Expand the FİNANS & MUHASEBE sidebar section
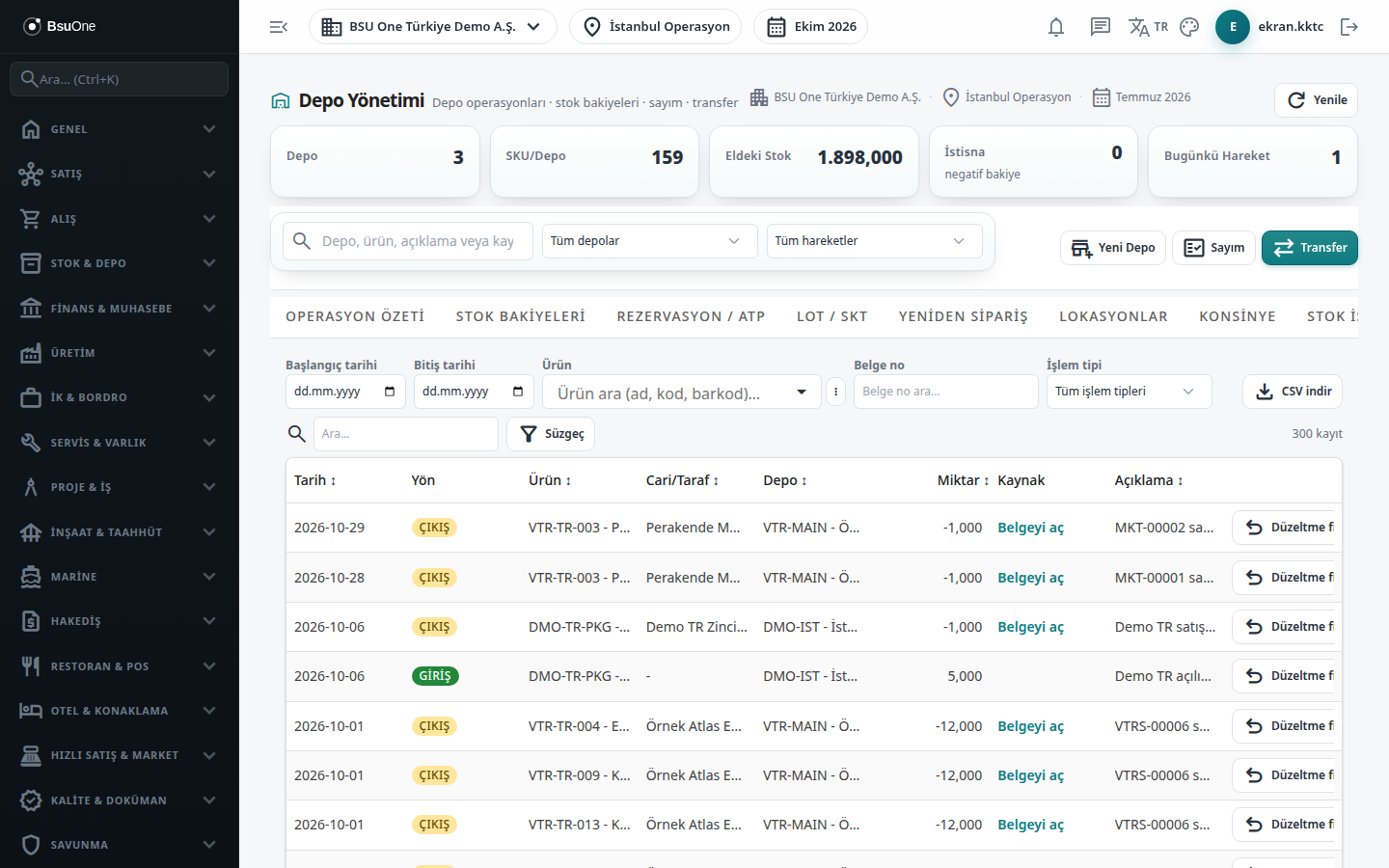1389x868 pixels. (x=120, y=309)
